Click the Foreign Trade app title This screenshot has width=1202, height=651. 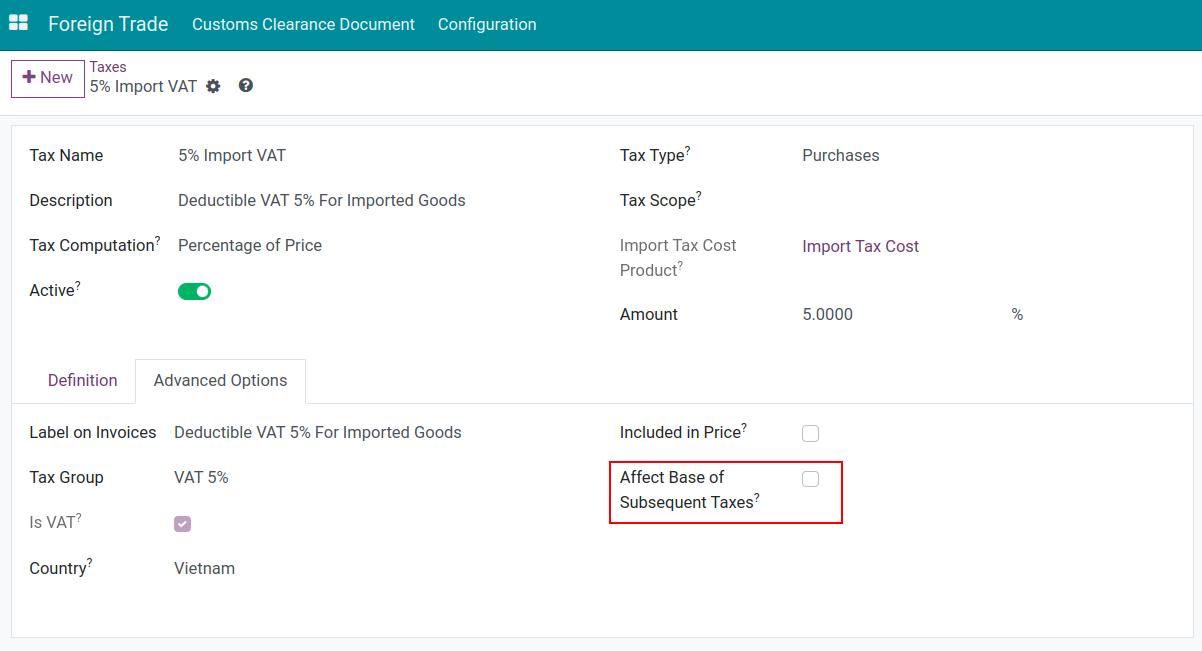click(x=108, y=24)
